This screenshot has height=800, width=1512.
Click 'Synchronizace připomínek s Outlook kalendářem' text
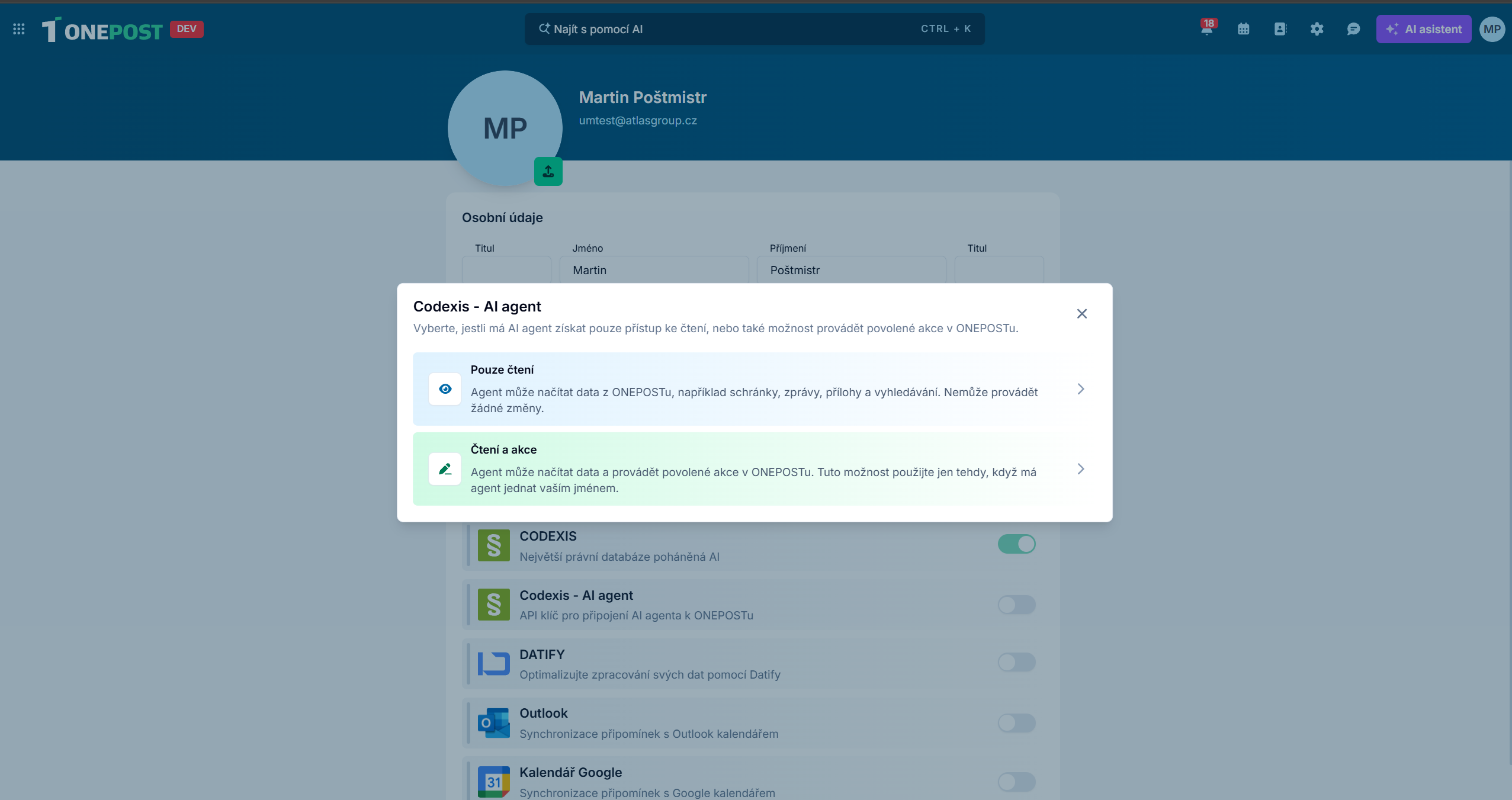[x=649, y=734]
